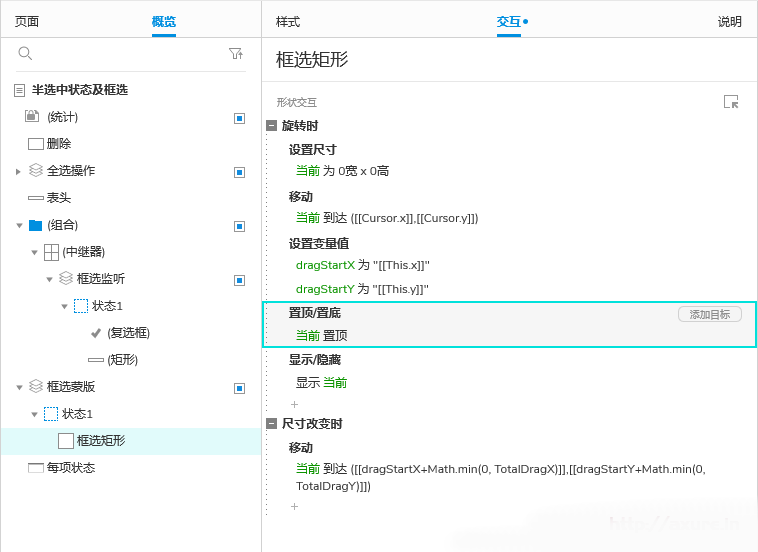
Task: Click the rectangle icon next to 删除
Action: (36, 144)
